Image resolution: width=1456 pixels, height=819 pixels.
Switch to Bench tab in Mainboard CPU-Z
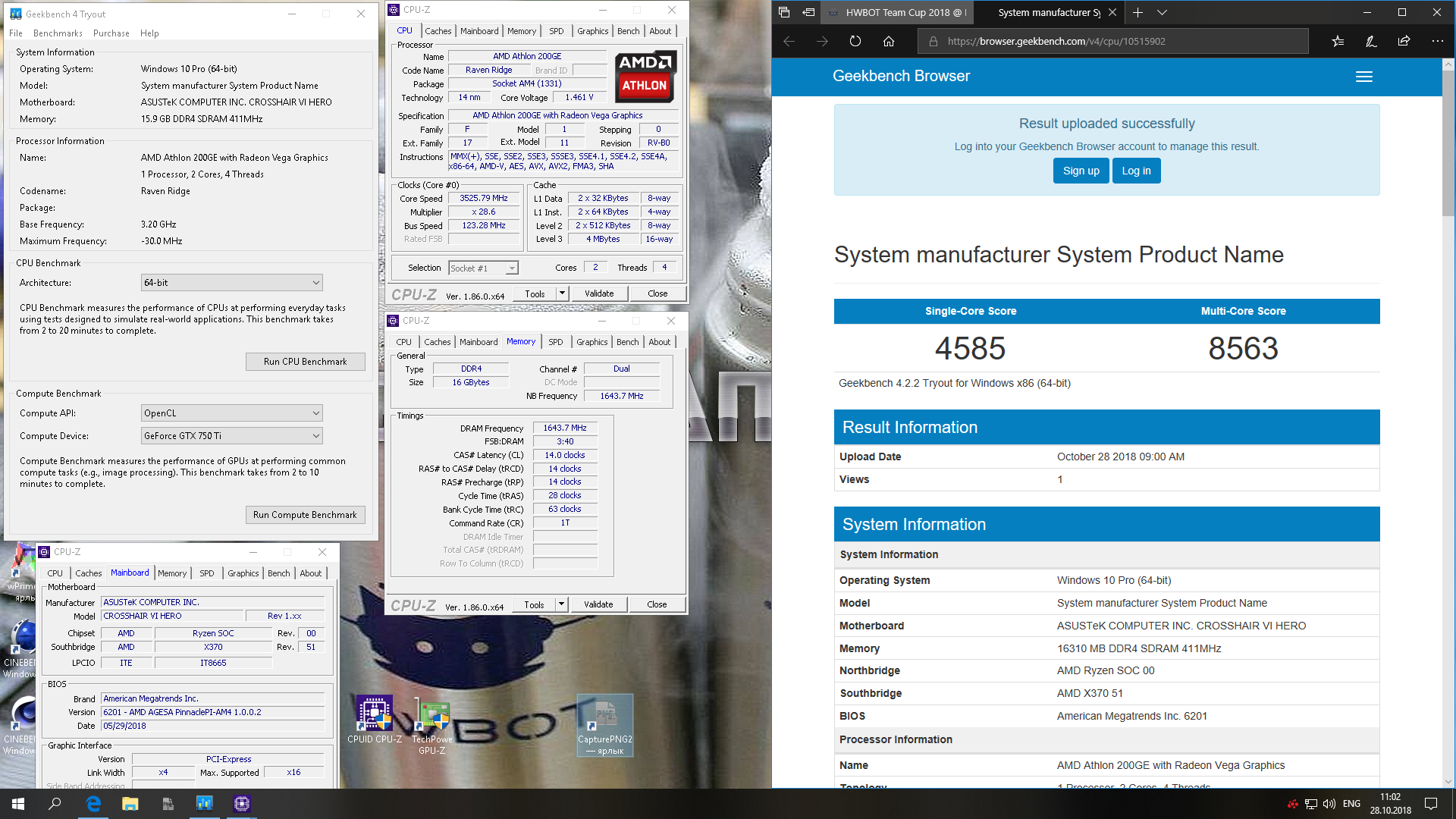(x=279, y=573)
